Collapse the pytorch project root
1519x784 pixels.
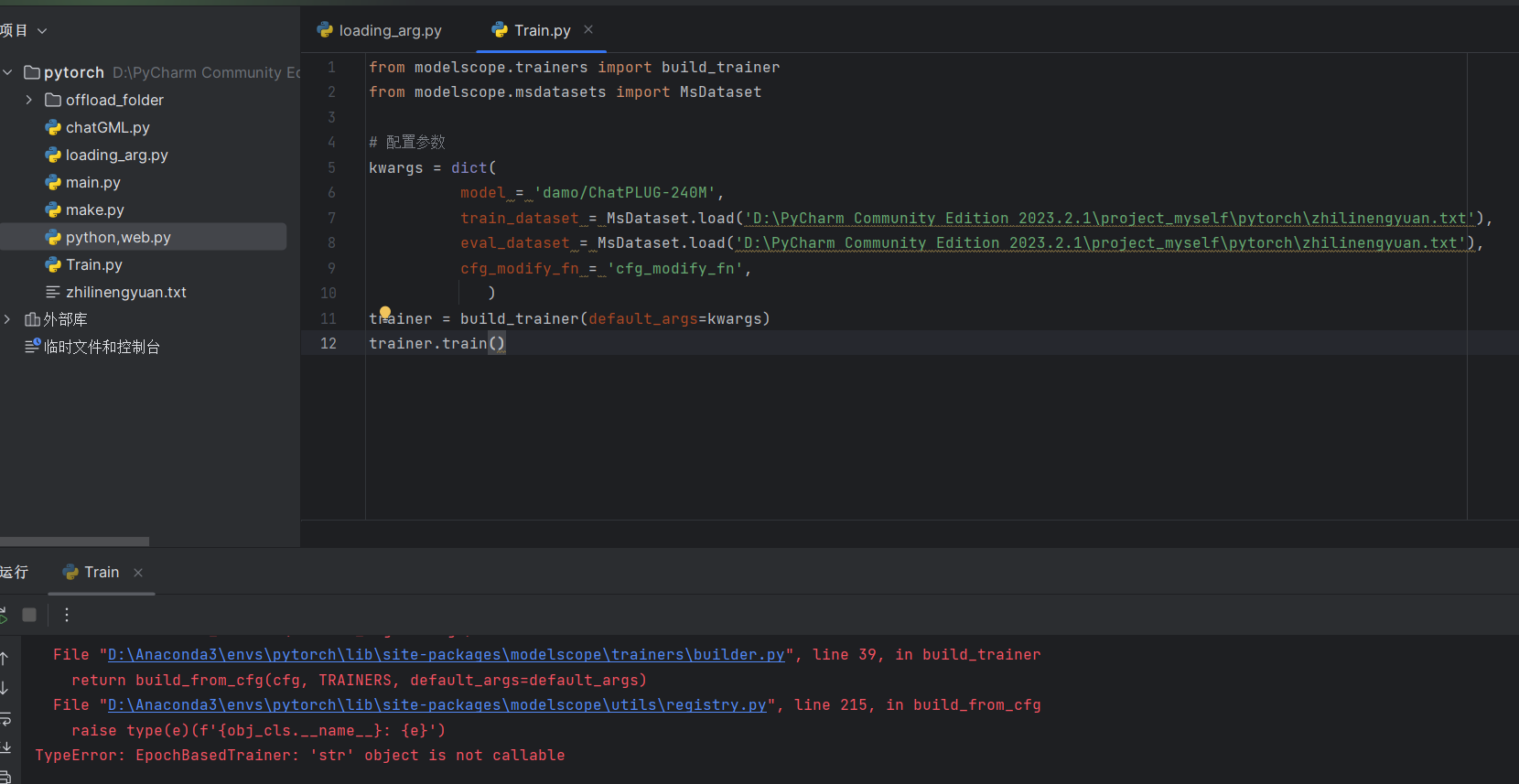click(7, 72)
